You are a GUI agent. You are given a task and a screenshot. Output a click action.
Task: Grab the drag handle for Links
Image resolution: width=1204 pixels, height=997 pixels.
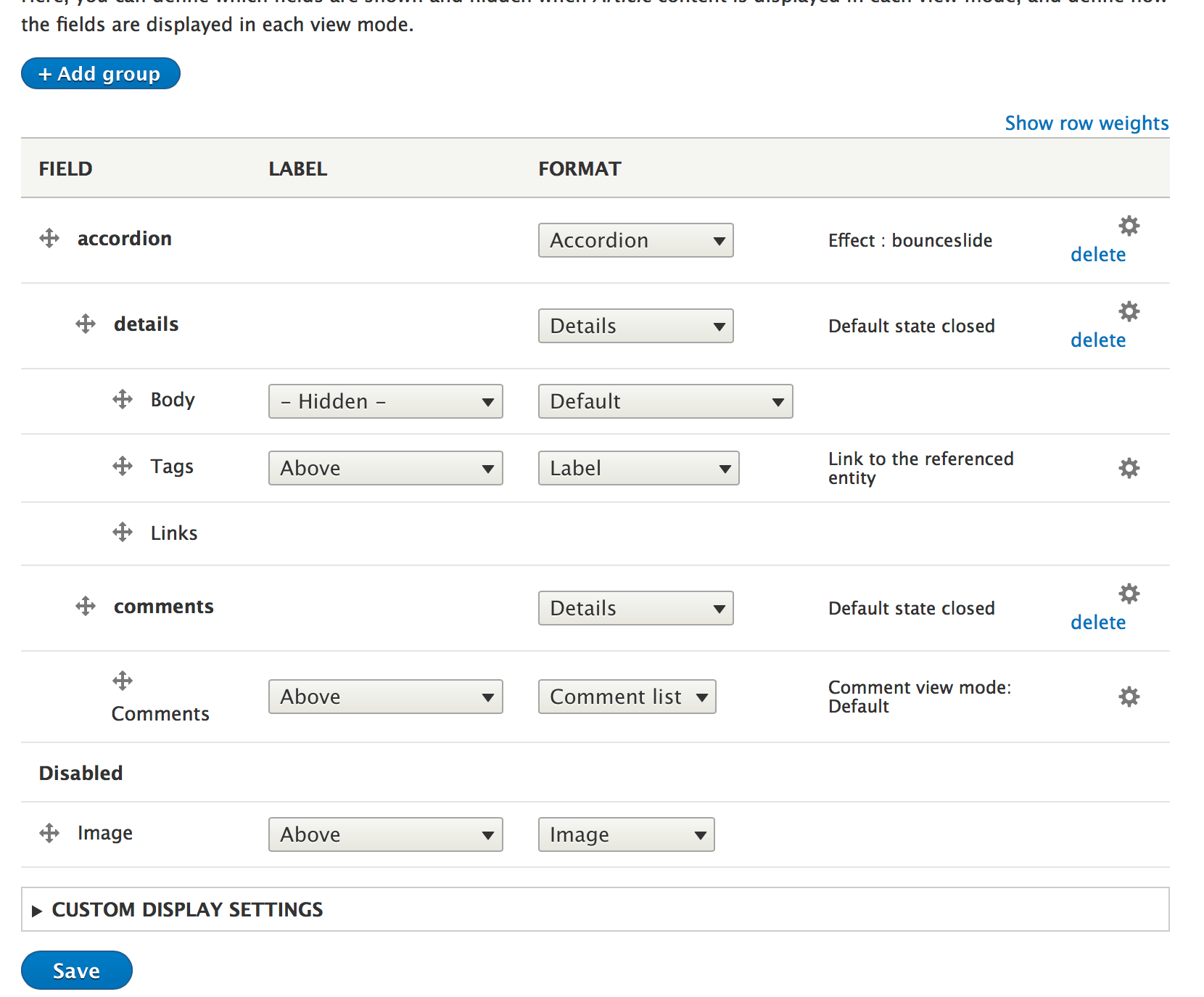pos(122,532)
